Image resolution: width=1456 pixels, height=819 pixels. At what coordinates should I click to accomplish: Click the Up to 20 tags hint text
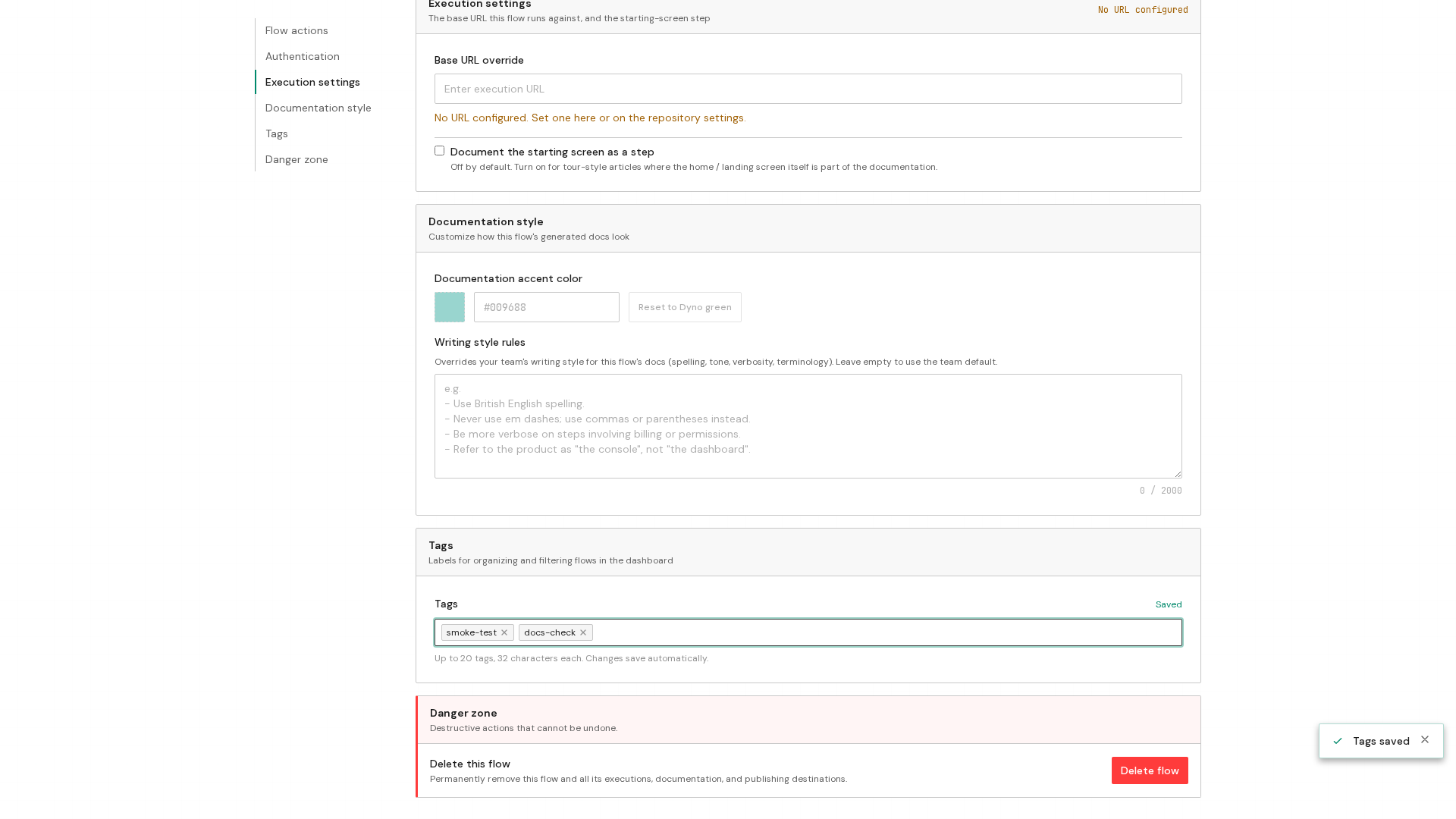pos(571,658)
